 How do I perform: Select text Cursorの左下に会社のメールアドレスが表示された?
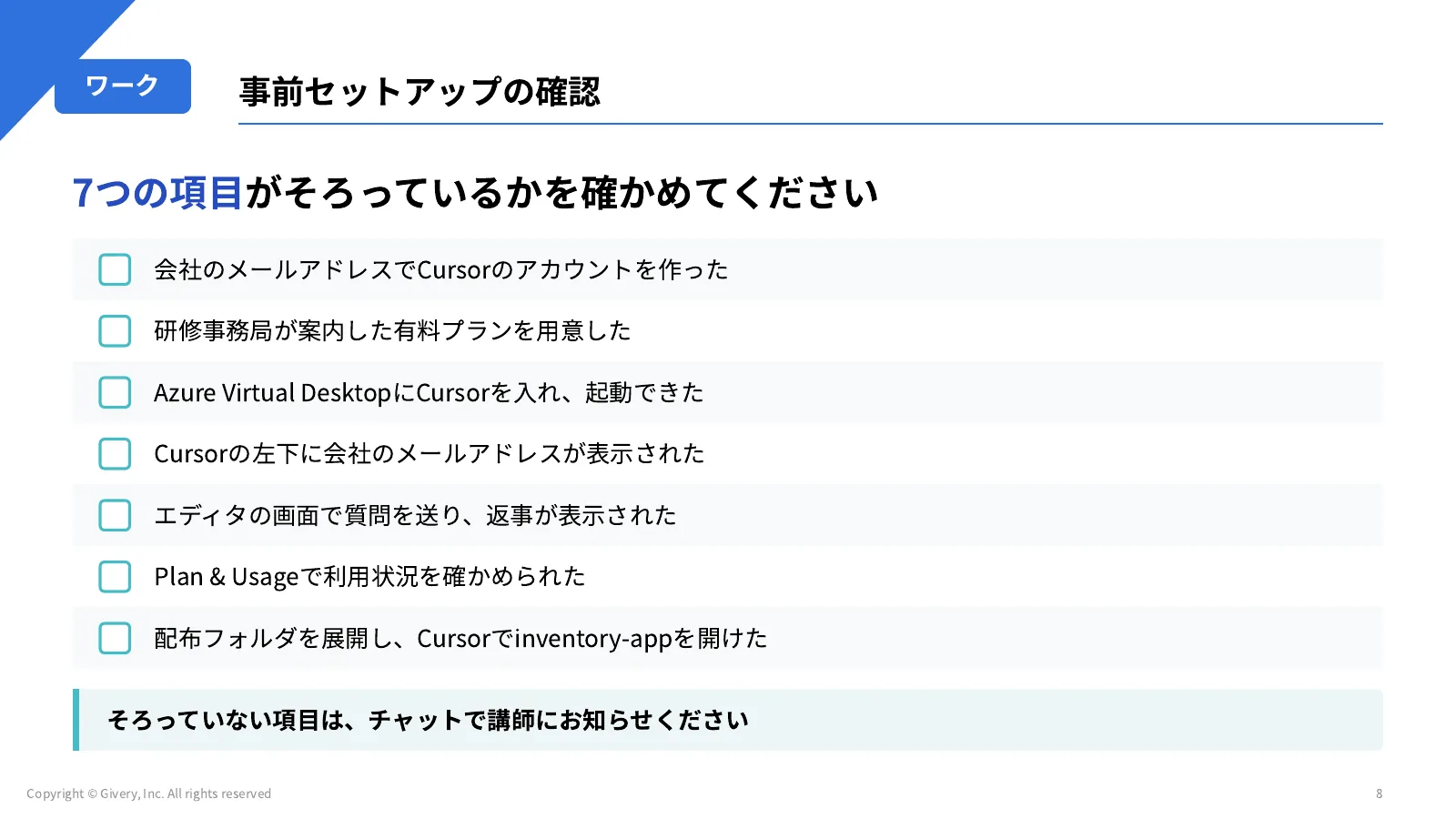[430, 454]
